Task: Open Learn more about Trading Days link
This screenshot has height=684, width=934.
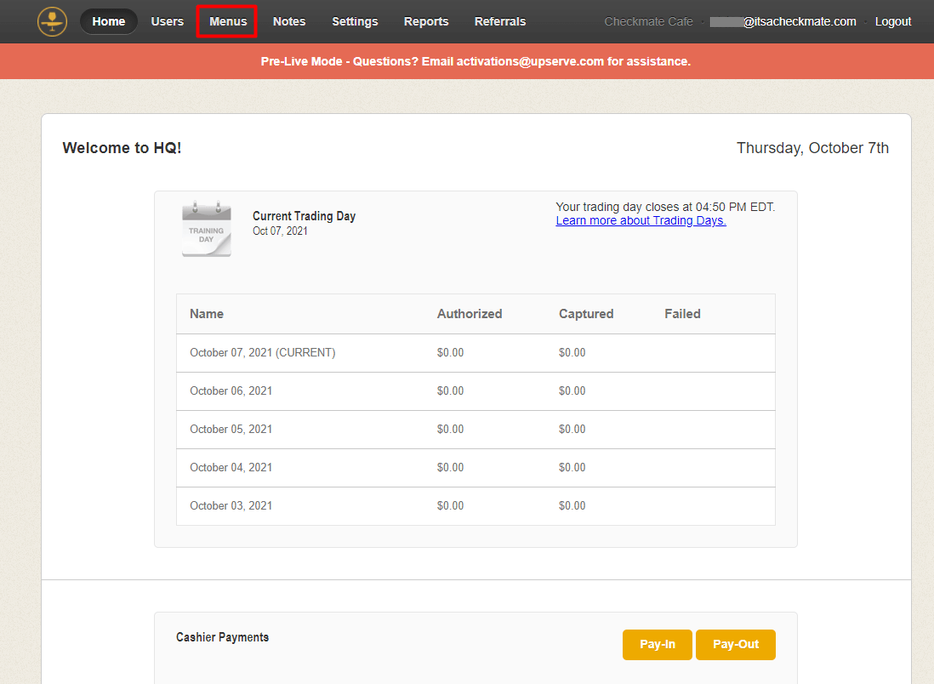Action: 641,221
